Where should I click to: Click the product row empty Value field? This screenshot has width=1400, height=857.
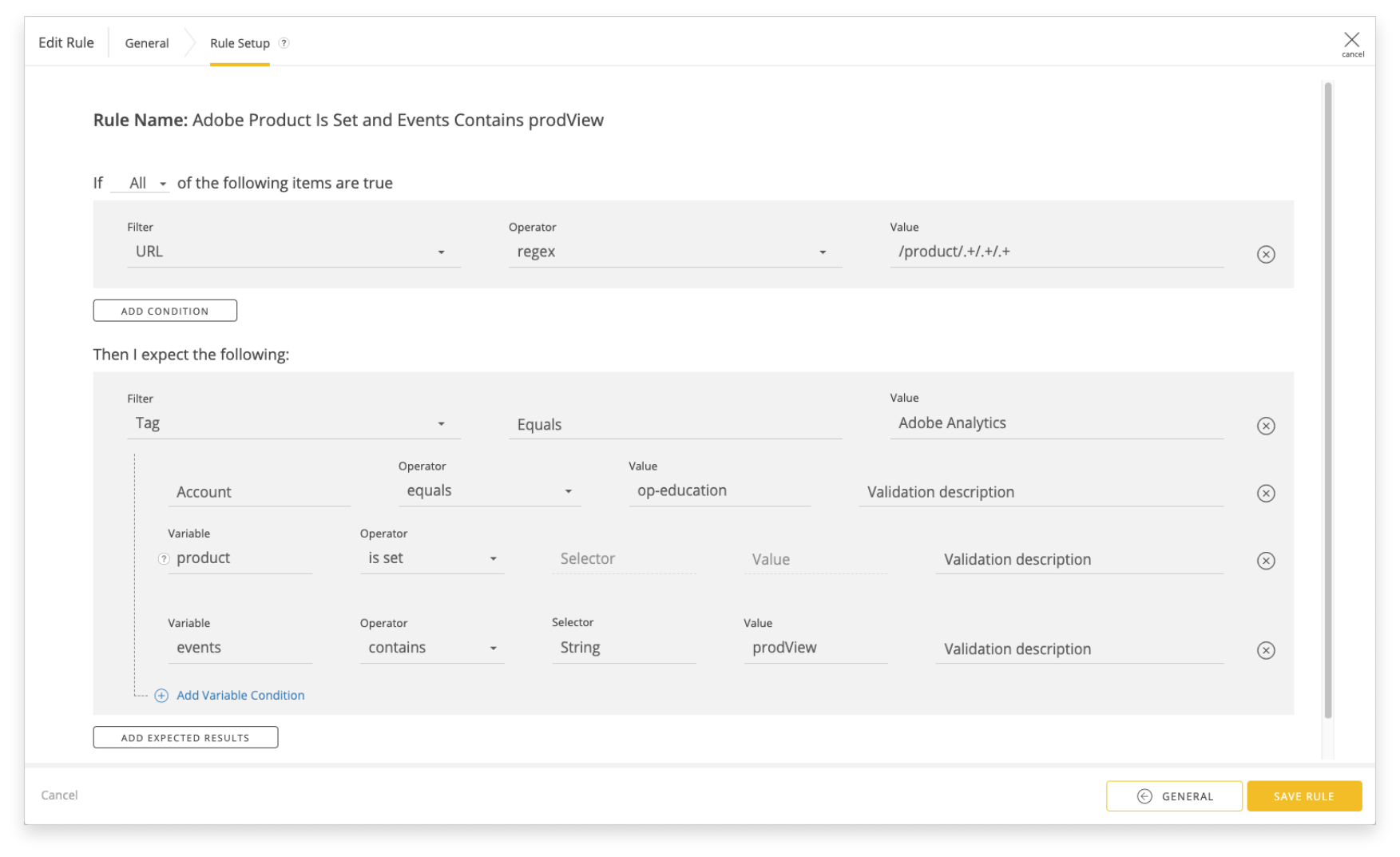click(x=815, y=559)
